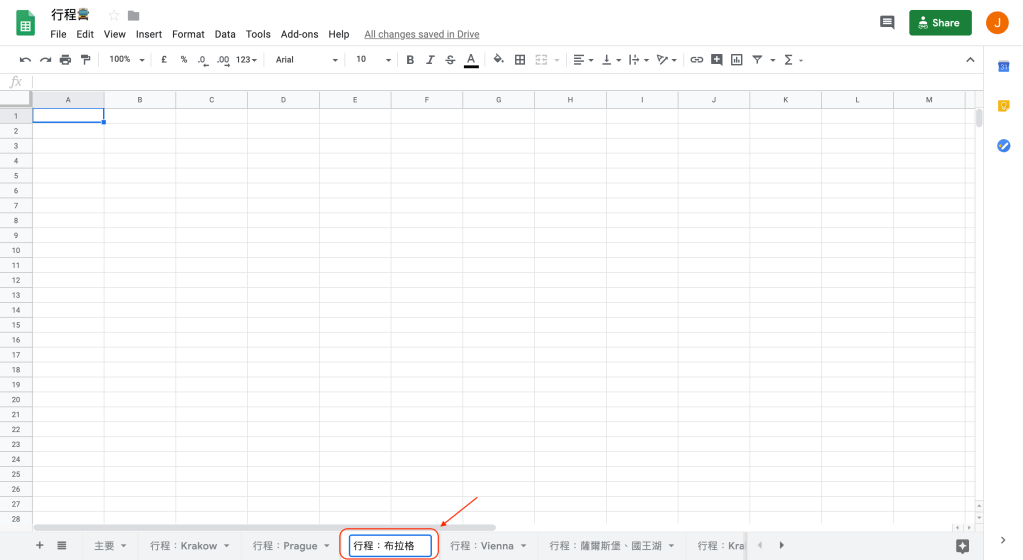The height and width of the screenshot is (560, 1023).
Task: Open the Format menu
Action: coord(188,34)
